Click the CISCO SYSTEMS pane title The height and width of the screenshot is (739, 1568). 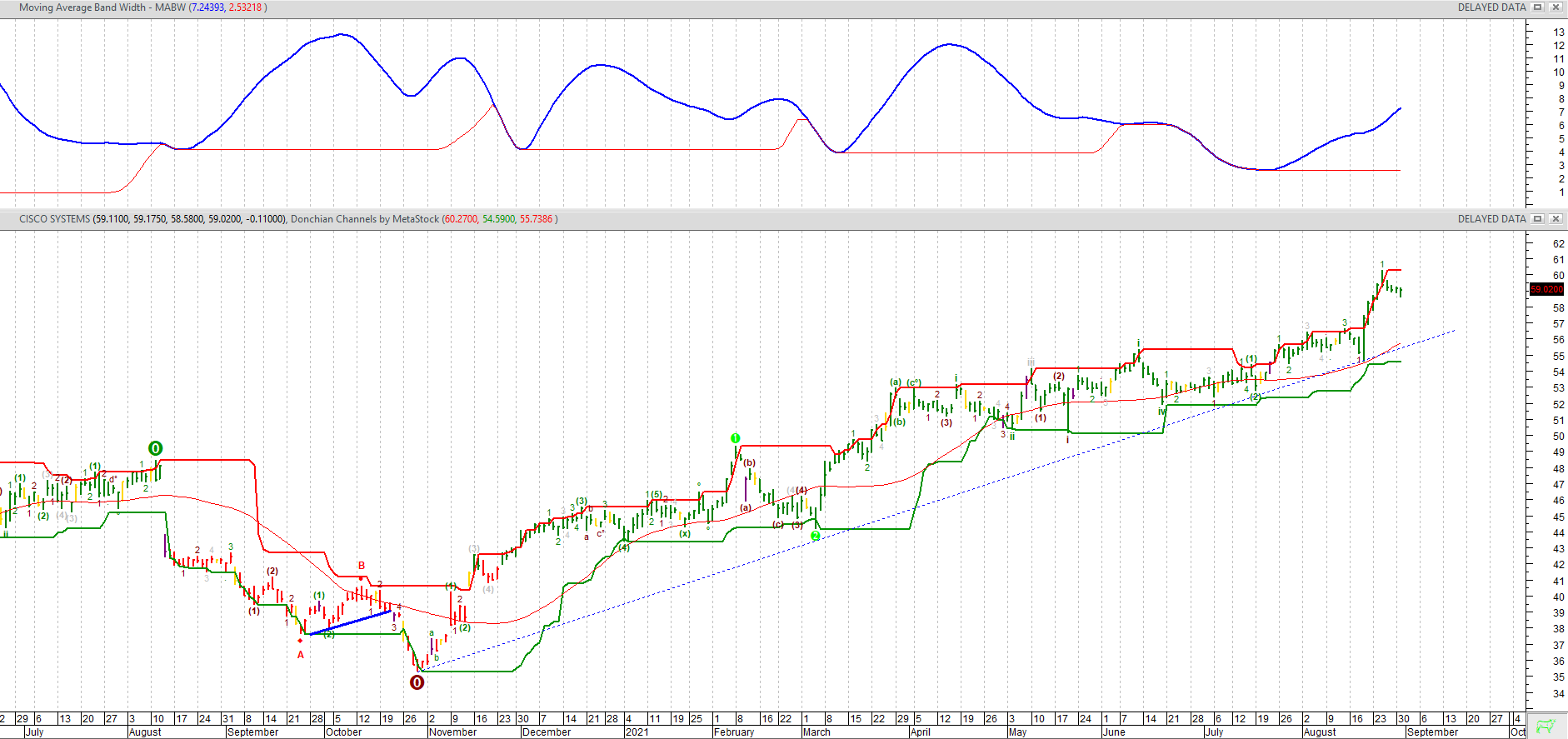coord(54,219)
